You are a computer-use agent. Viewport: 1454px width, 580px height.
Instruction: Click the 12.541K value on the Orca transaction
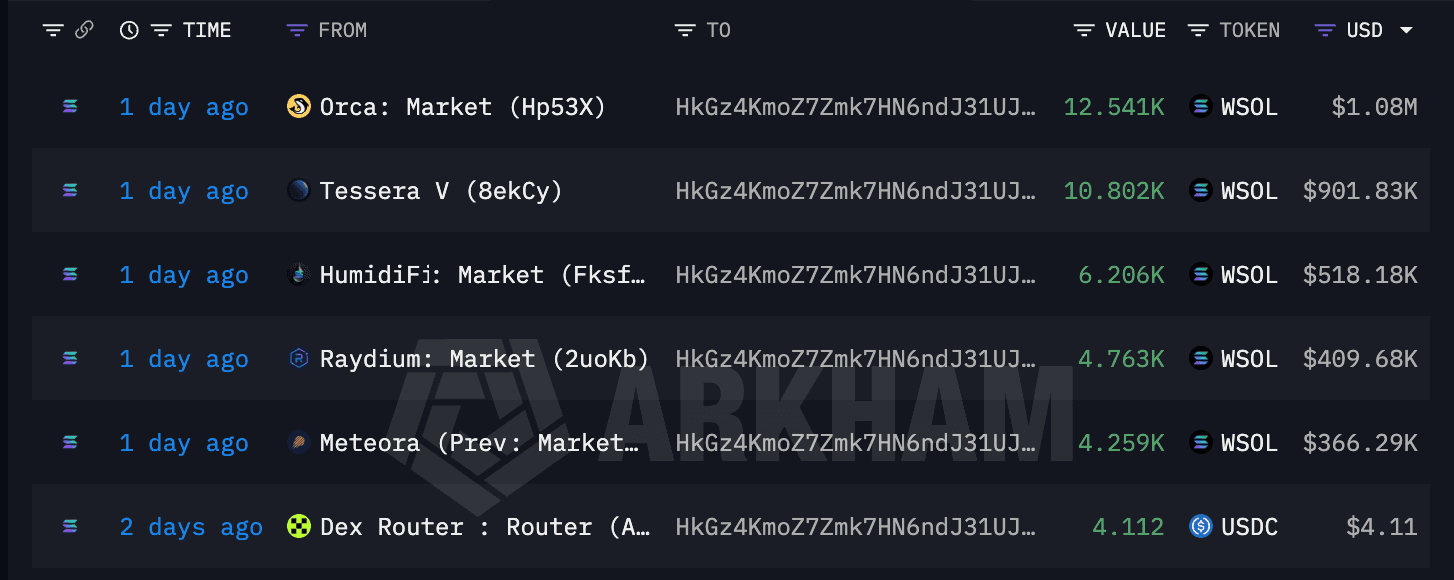[1114, 106]
